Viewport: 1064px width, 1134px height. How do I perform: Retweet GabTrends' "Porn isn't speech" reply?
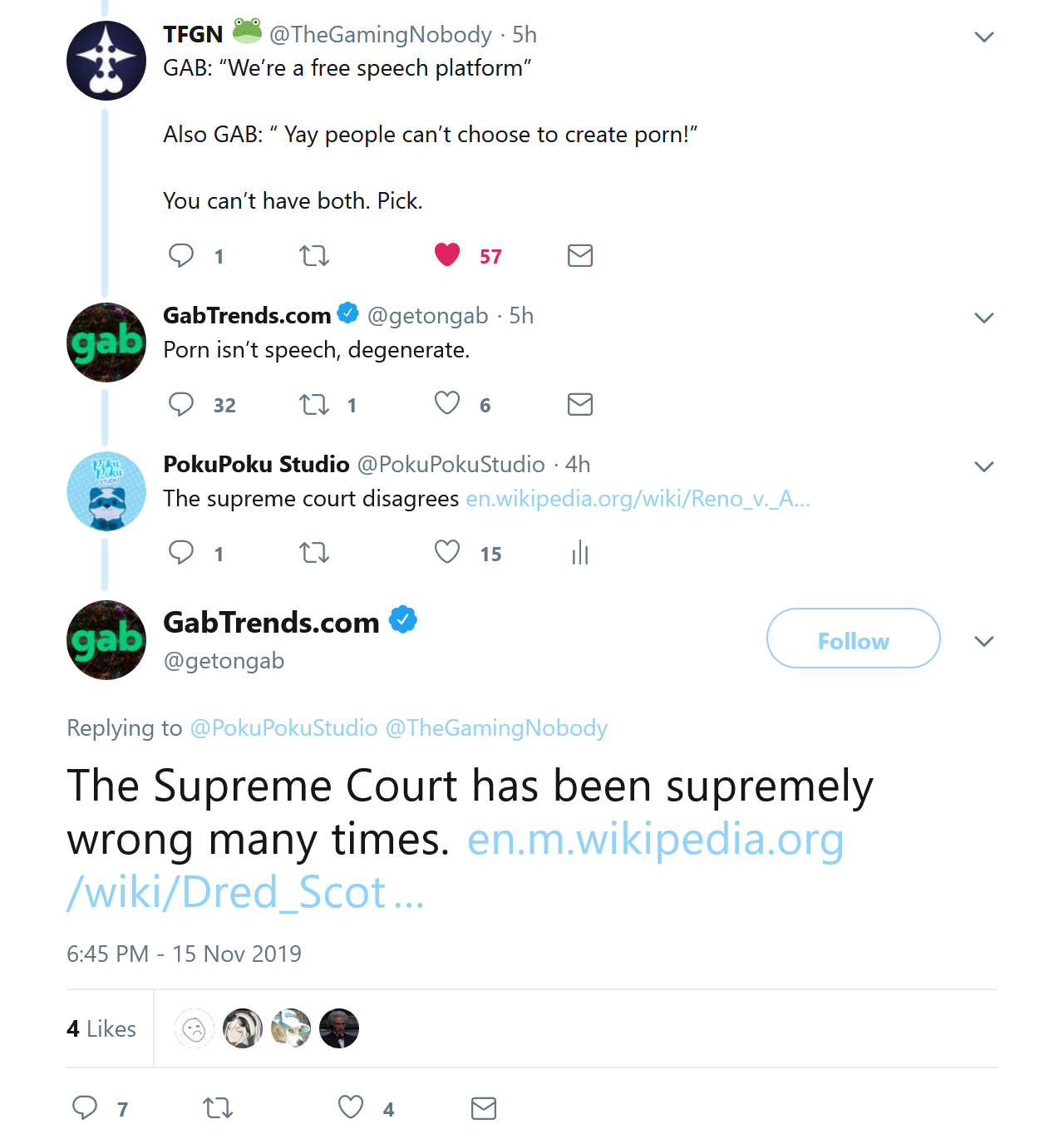coord(314,405)
